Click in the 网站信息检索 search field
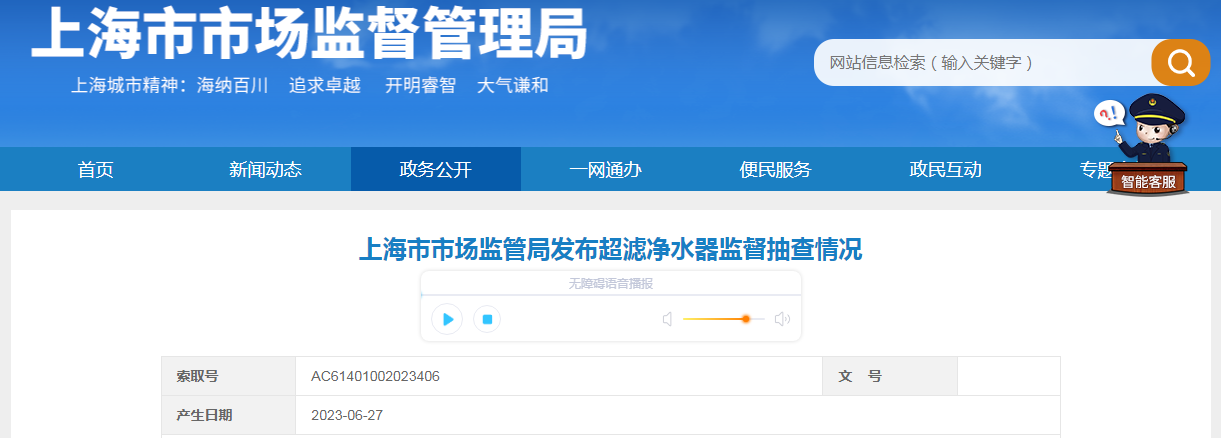This screenshot has height=438, width=1221. point(980,63)
